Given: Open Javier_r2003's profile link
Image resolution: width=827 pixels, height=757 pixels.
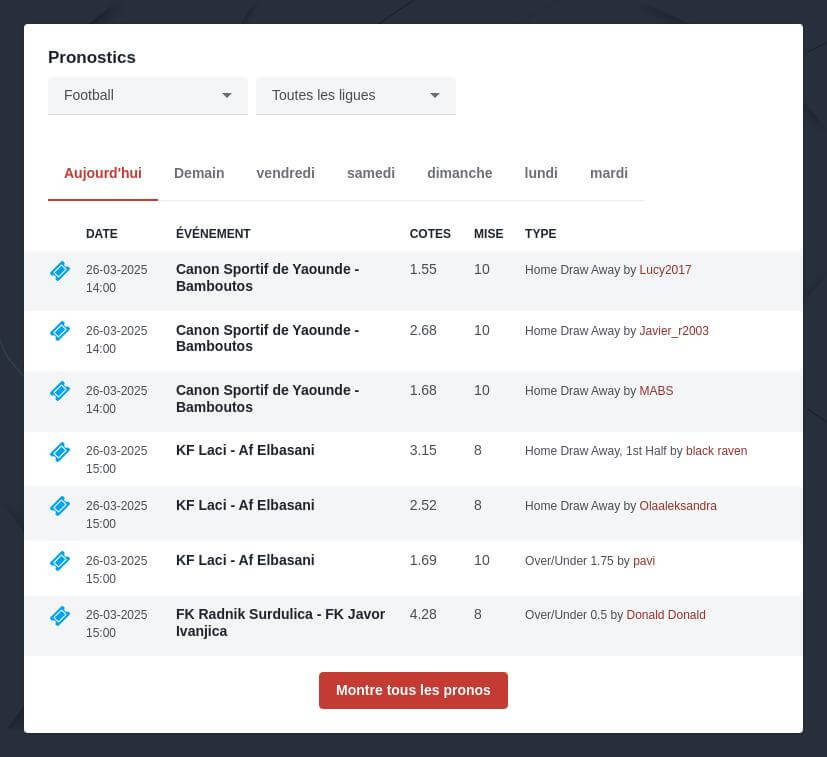Looking at the screenshot, I should tap(674, 331).
